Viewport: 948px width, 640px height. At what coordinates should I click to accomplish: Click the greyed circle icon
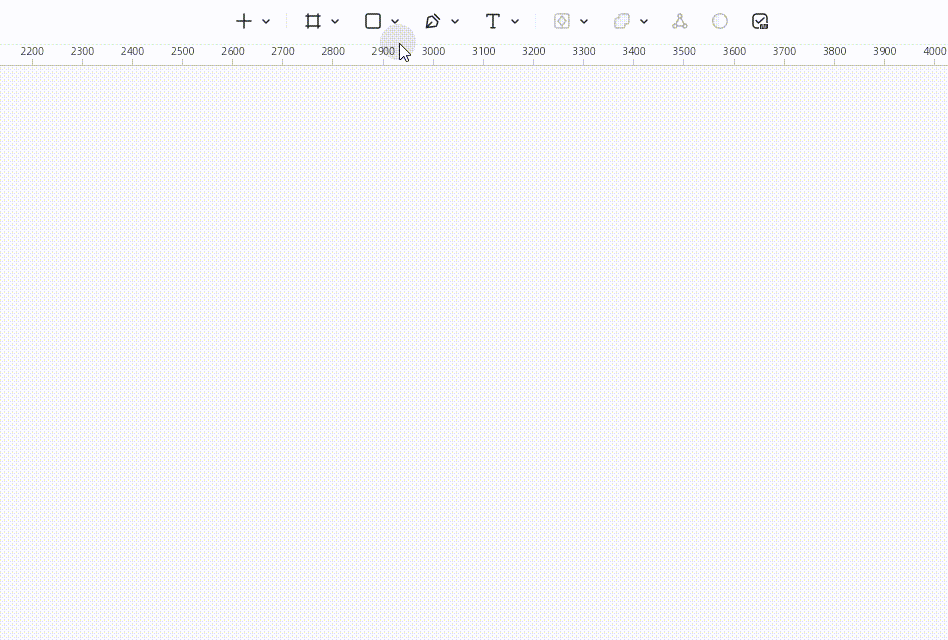(719, 21)
